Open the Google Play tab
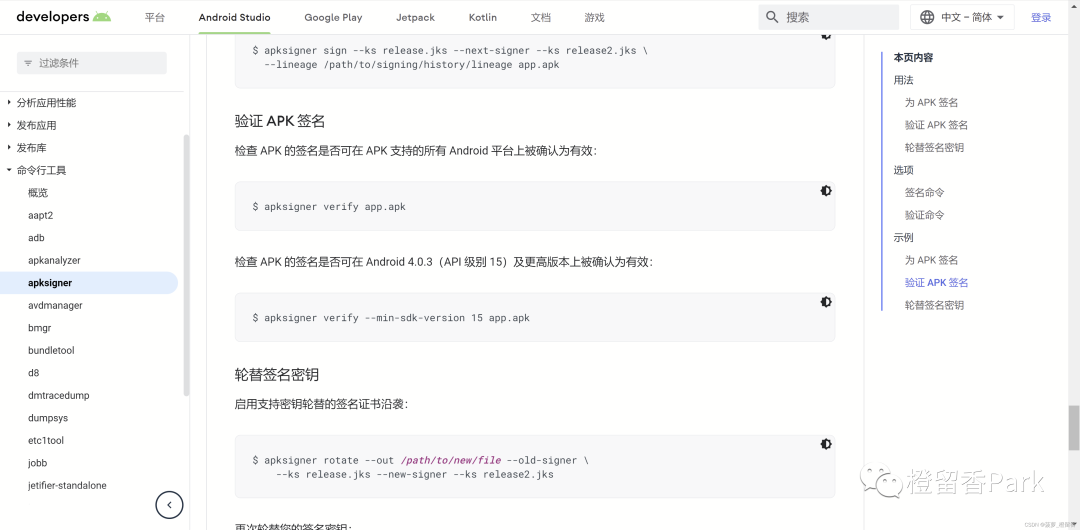 pos(333,17)
